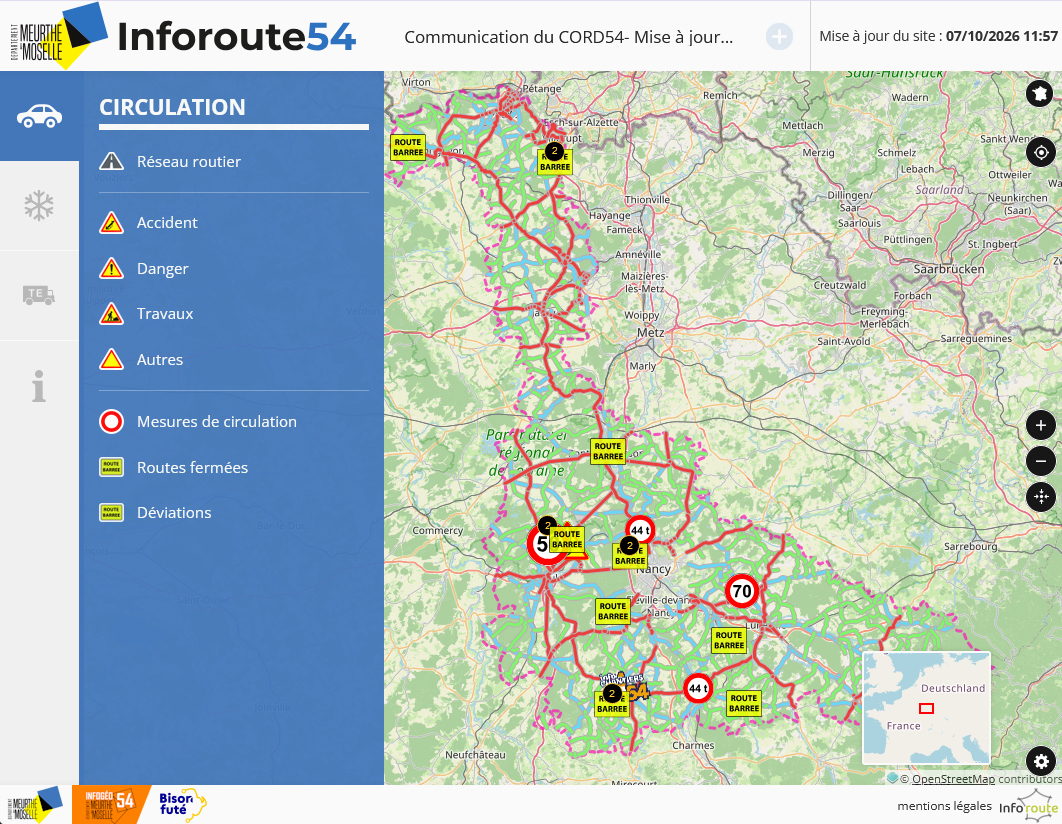This screenshot has height=824, width=1062.
Task: Open the Circulation car tab
Action: [x=39, y=116]
